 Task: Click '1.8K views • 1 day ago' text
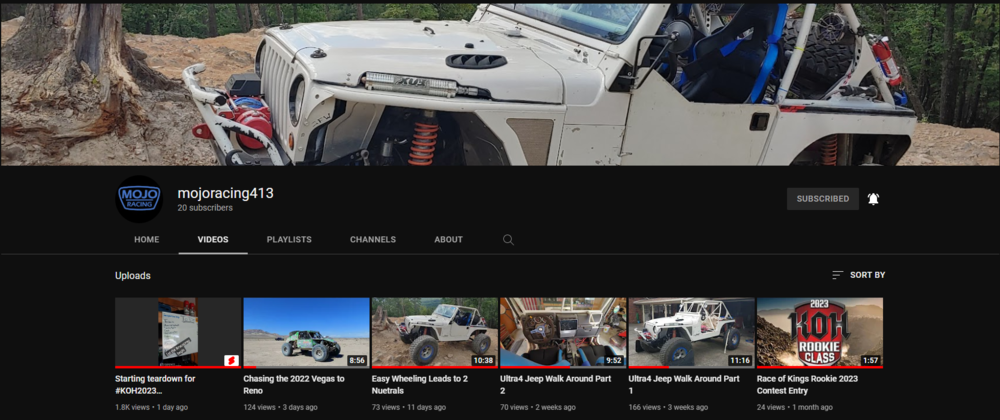(x=152, y=407)
